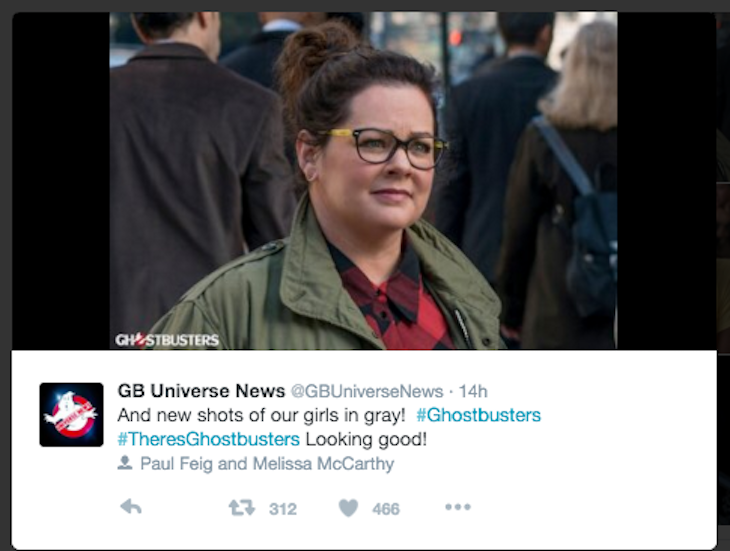
Task: Click the tweet text about girls in gray
Action: point(262,415)
